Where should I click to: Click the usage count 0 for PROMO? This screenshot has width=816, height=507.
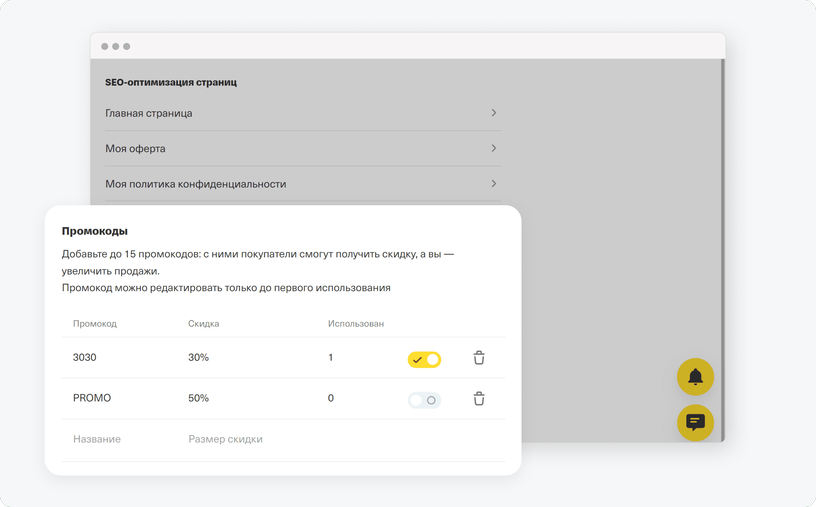tap(330, 398)
